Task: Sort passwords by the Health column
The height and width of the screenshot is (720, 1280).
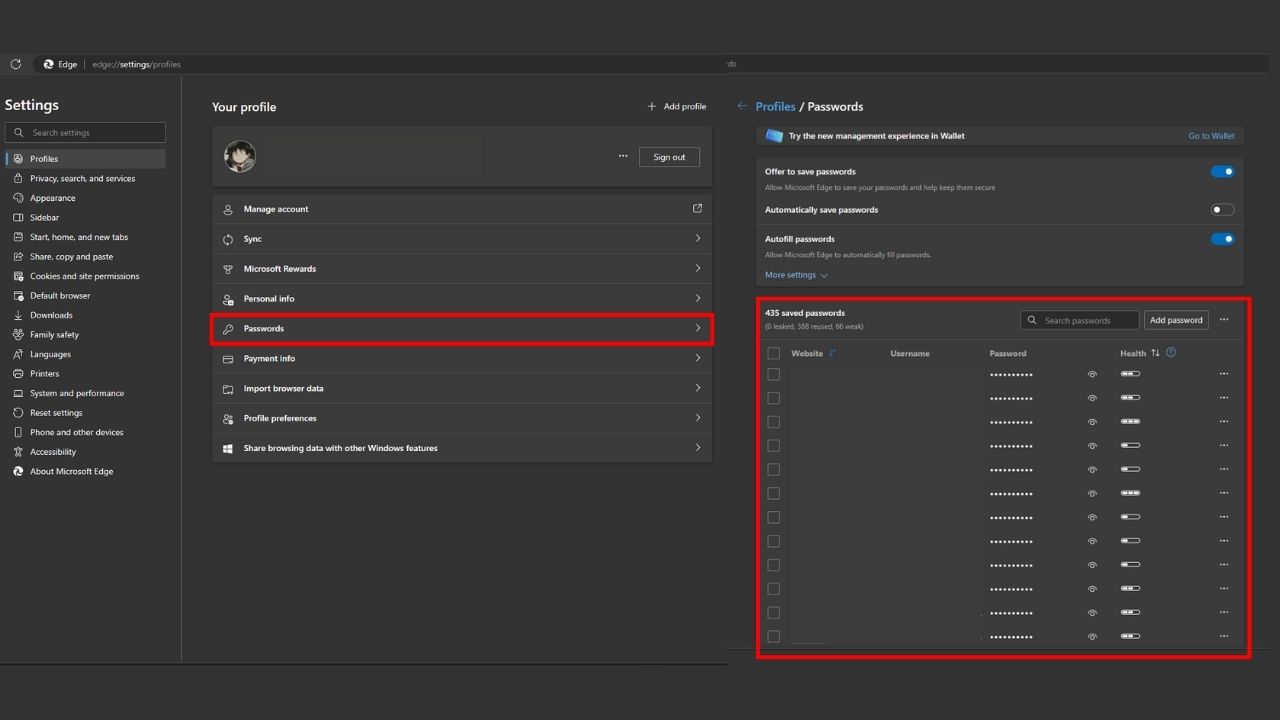Action: tap(1155, 353)
